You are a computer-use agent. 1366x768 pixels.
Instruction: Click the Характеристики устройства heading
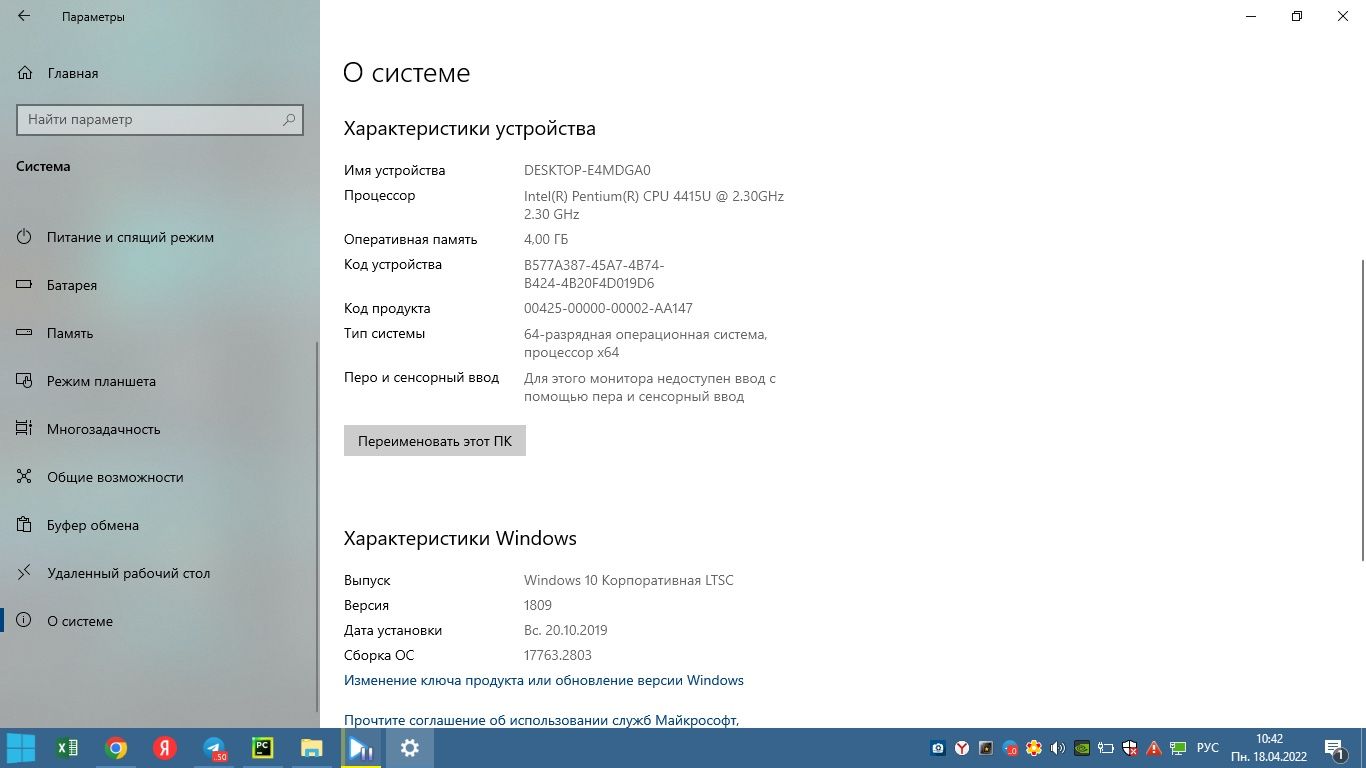click(470, 128)
